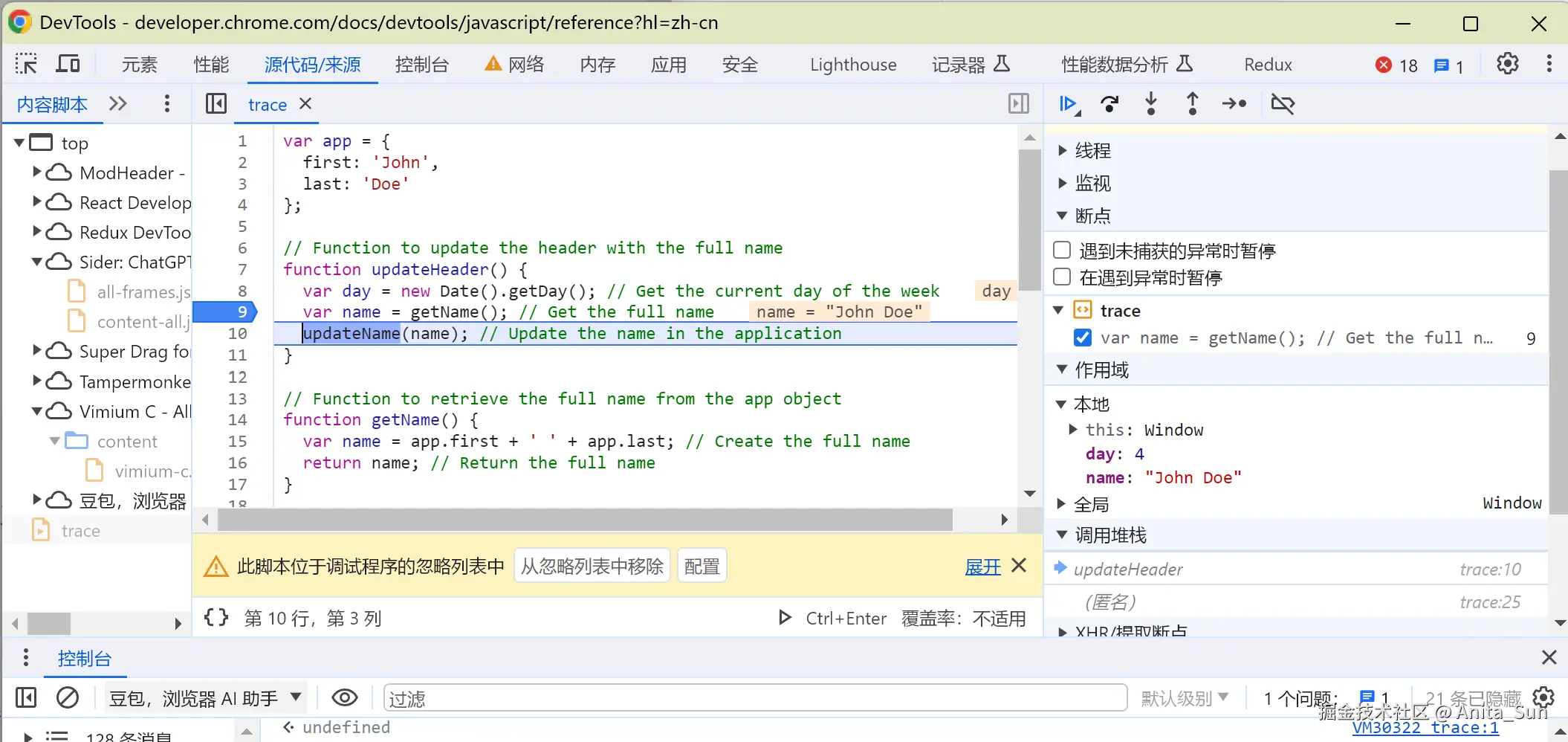Resume script execution
The image size is (1568, 742).
pyautogui.click(x=1069, y=104)
